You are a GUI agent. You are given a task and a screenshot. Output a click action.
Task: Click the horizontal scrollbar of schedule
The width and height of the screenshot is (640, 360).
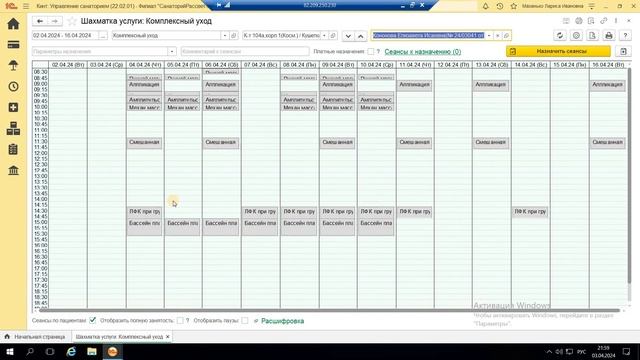click(330, 311)
